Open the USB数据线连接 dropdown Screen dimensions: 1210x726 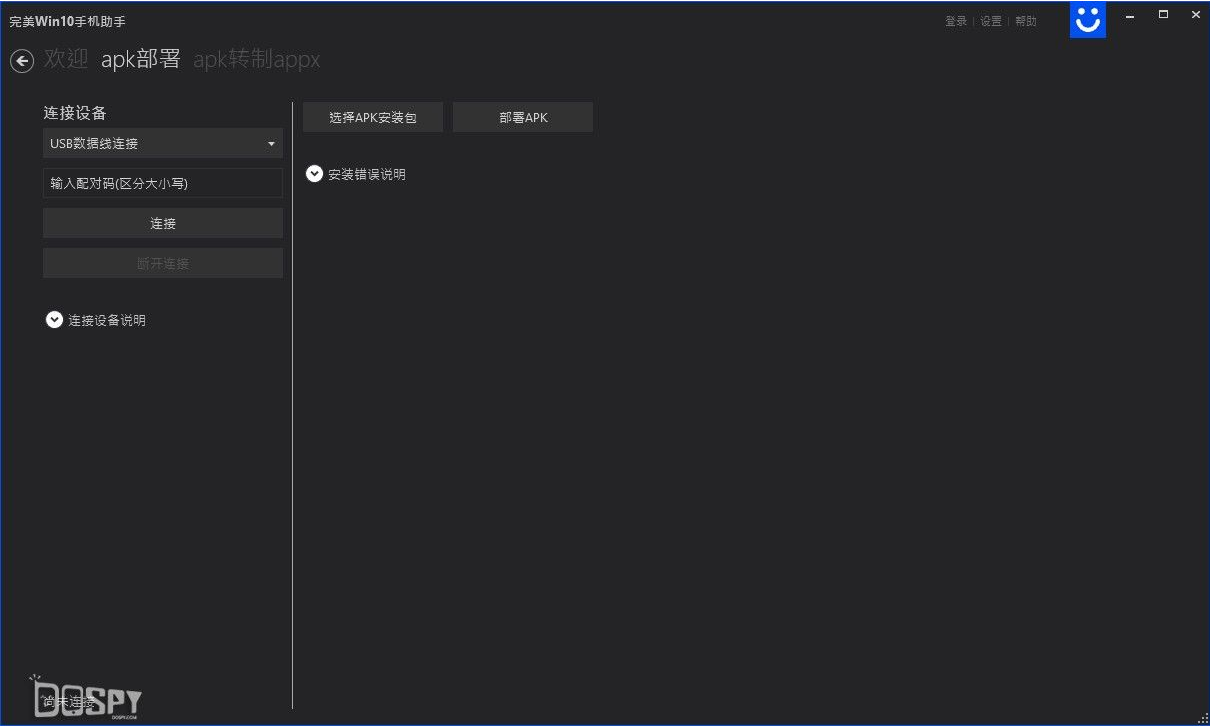(x=163, y=143)
